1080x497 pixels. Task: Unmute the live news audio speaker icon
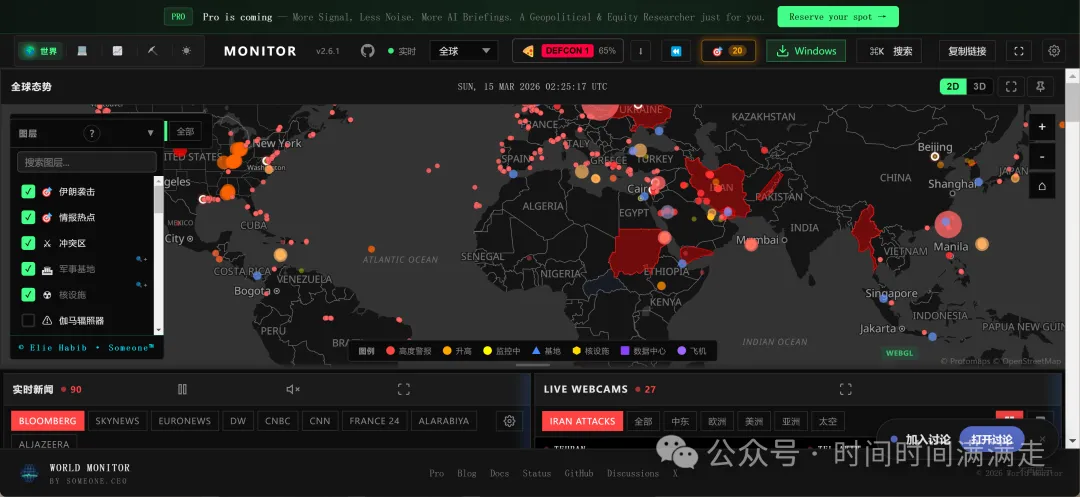coord(293,390)
